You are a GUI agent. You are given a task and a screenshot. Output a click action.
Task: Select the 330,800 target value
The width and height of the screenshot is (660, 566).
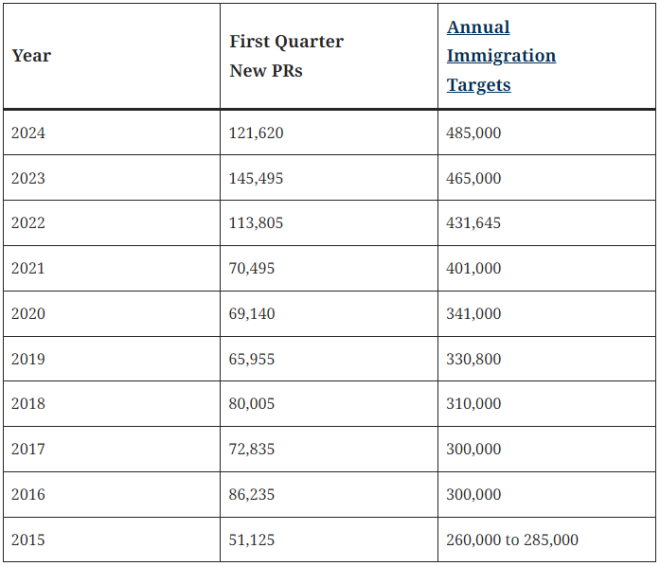[474, 359]
